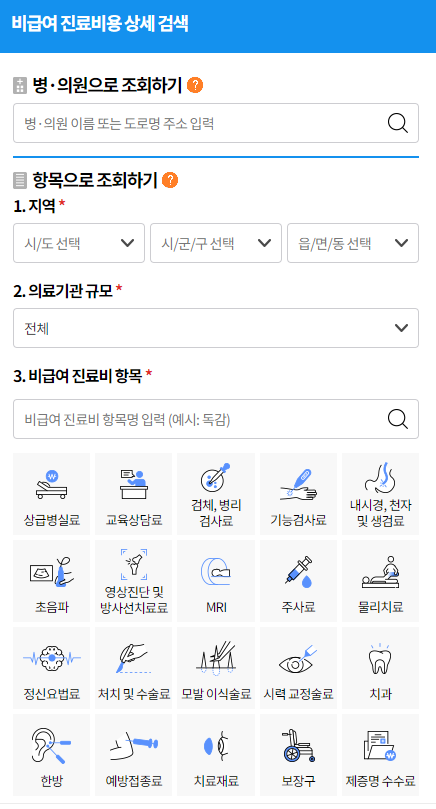Show help for 병·의원으로 조회하기

point(195,85)
